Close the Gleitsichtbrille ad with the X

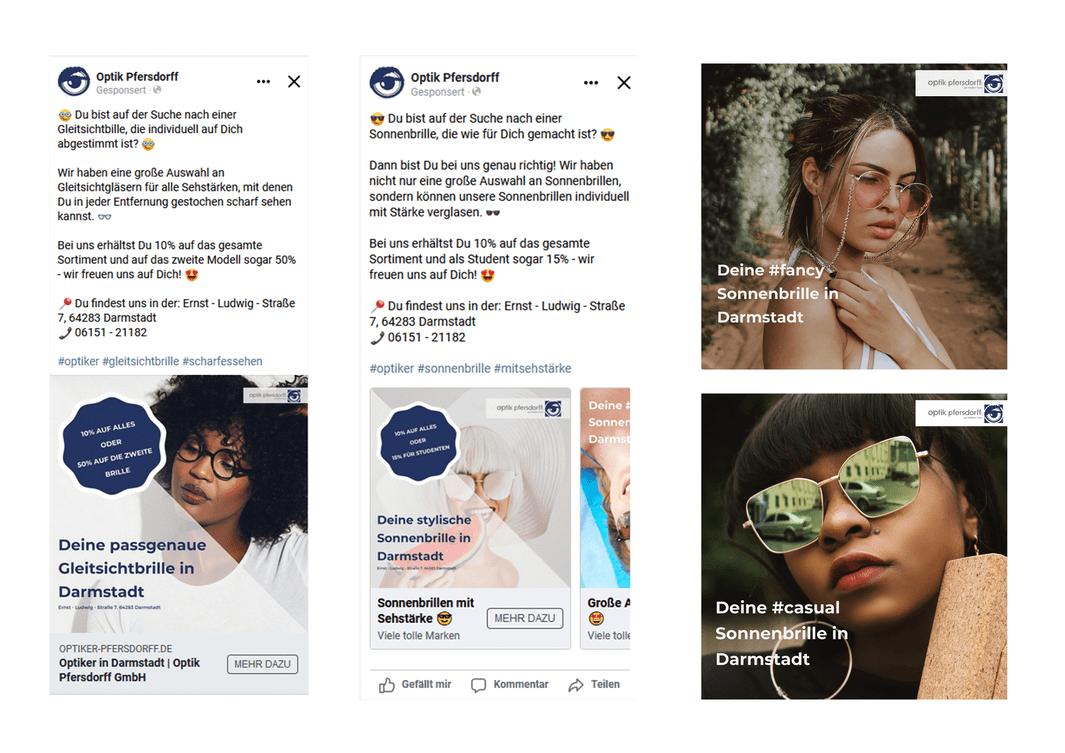click(294, 81)
